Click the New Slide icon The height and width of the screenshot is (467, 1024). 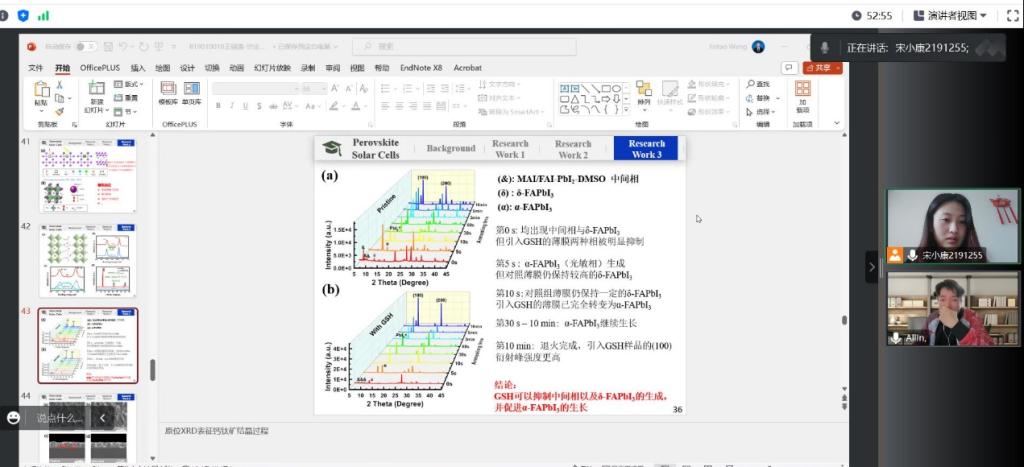pos(97,92)
